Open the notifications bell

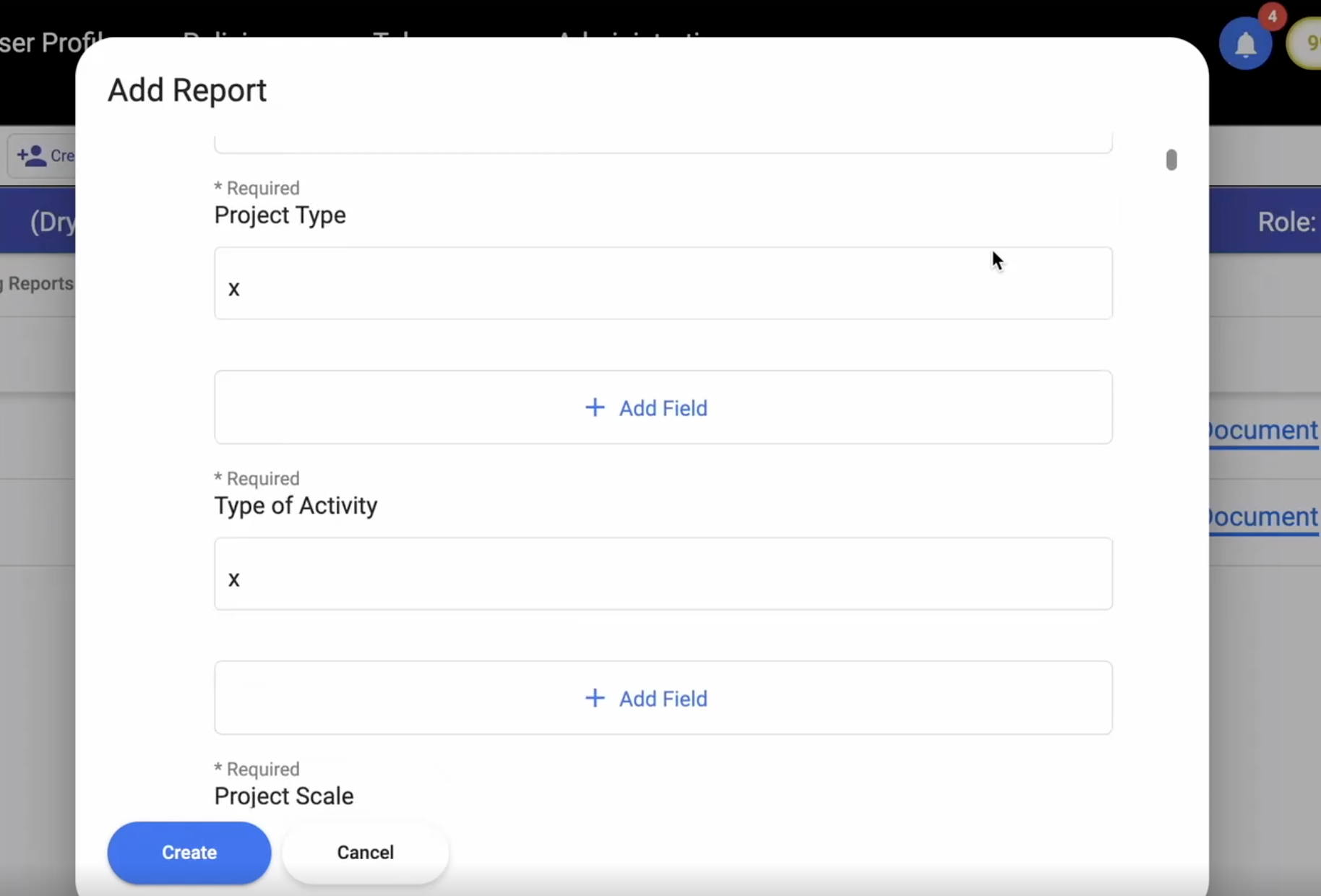point(1245,45)
